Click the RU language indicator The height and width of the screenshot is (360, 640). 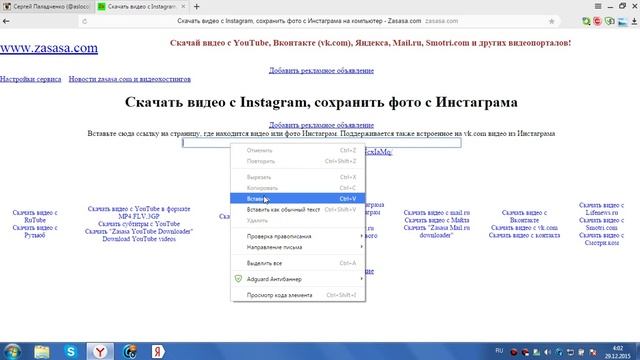pyautogui.click(x=499, y=351)
